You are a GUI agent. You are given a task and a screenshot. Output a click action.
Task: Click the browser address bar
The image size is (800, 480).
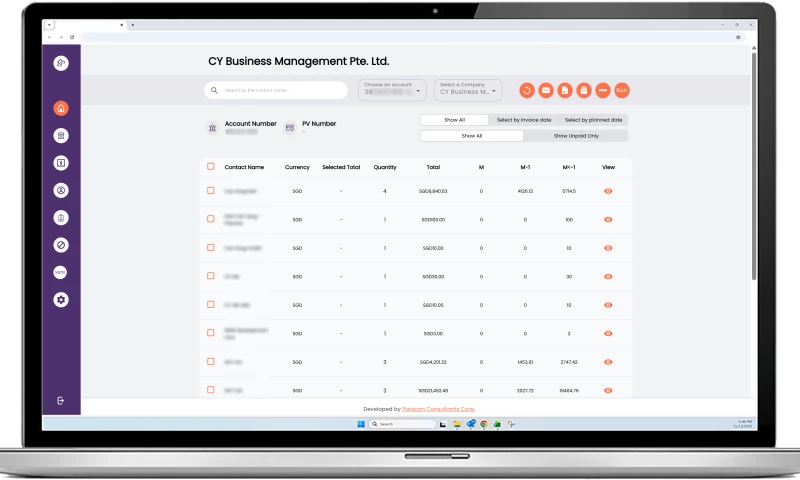[411, 37]
